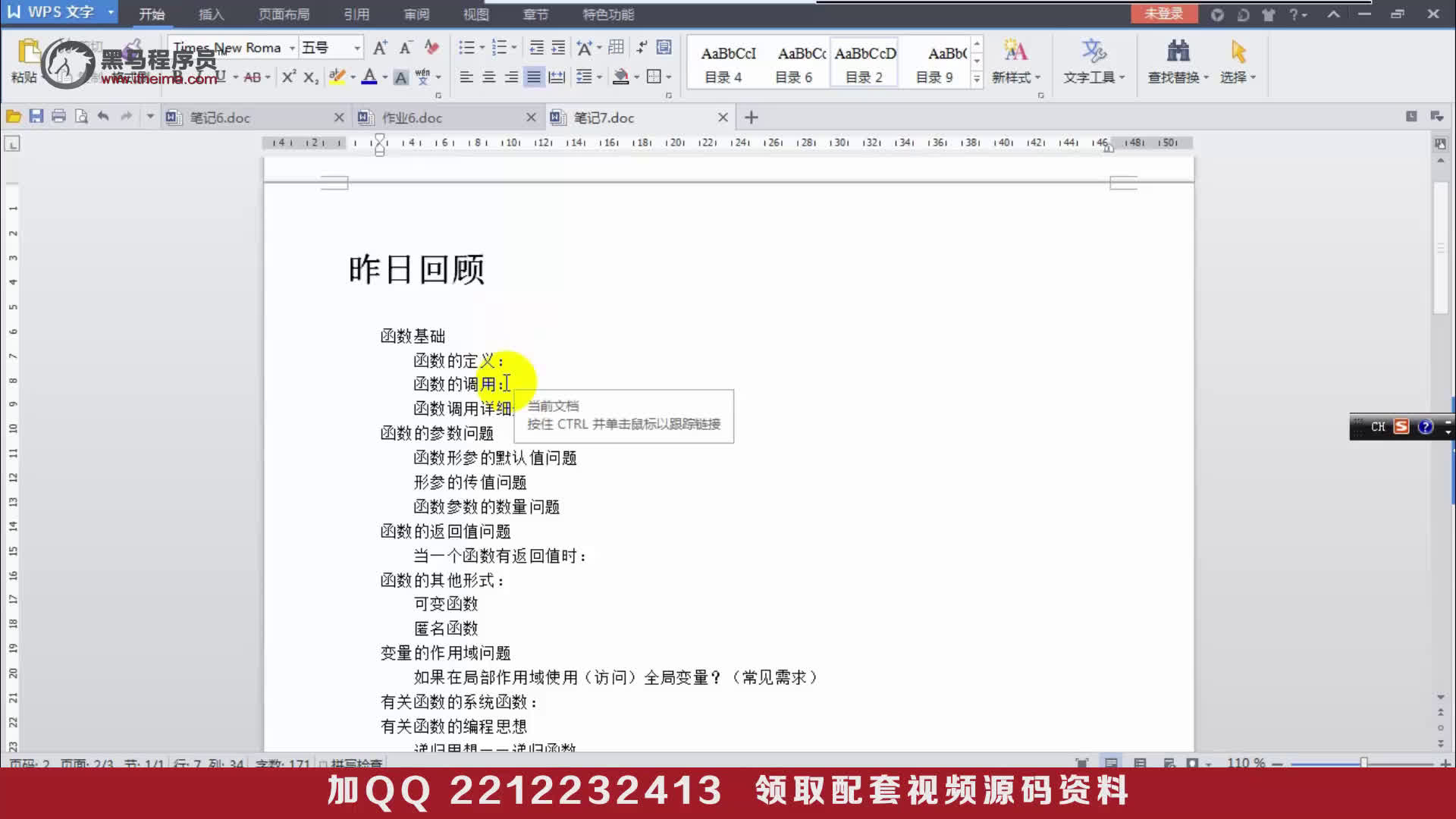This screenshot has height=819, width=1456.
Task: Open the Find and Replace tool (查找替换)
Action: tap(1178, 63)
